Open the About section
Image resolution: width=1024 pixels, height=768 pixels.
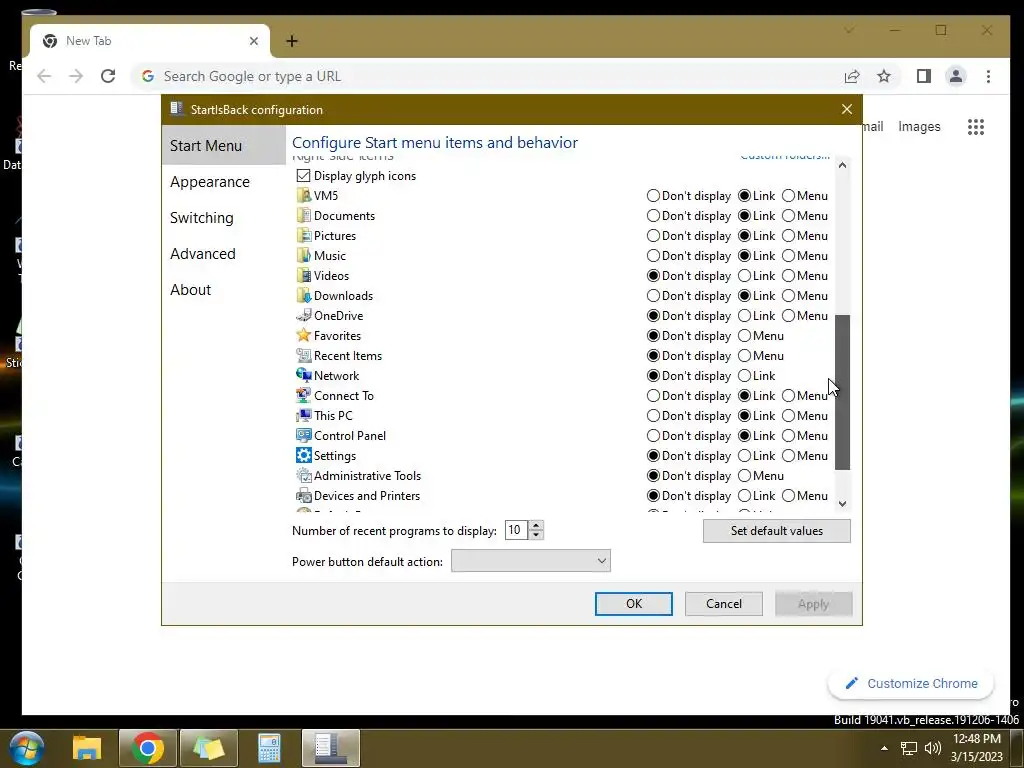(x=223, y=289)
